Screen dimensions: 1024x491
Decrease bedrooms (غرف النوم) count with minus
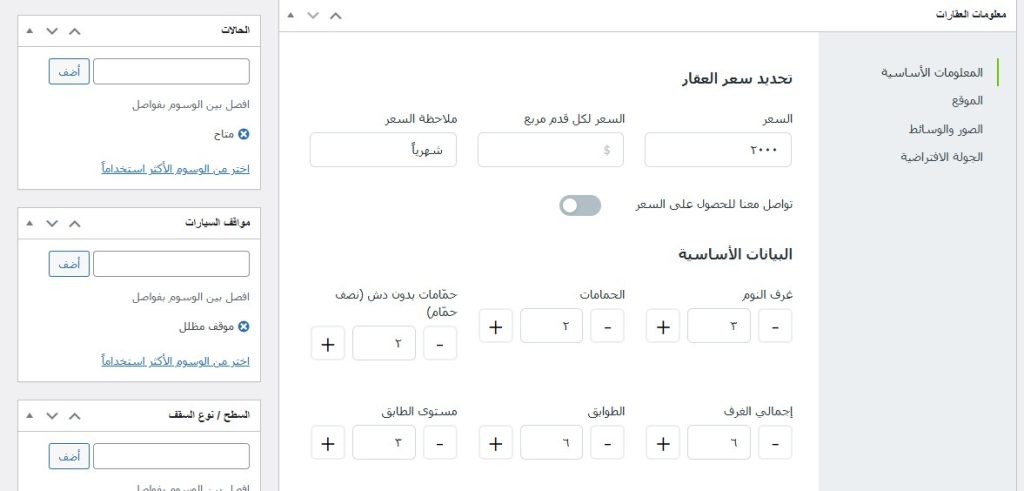[775, 326]
